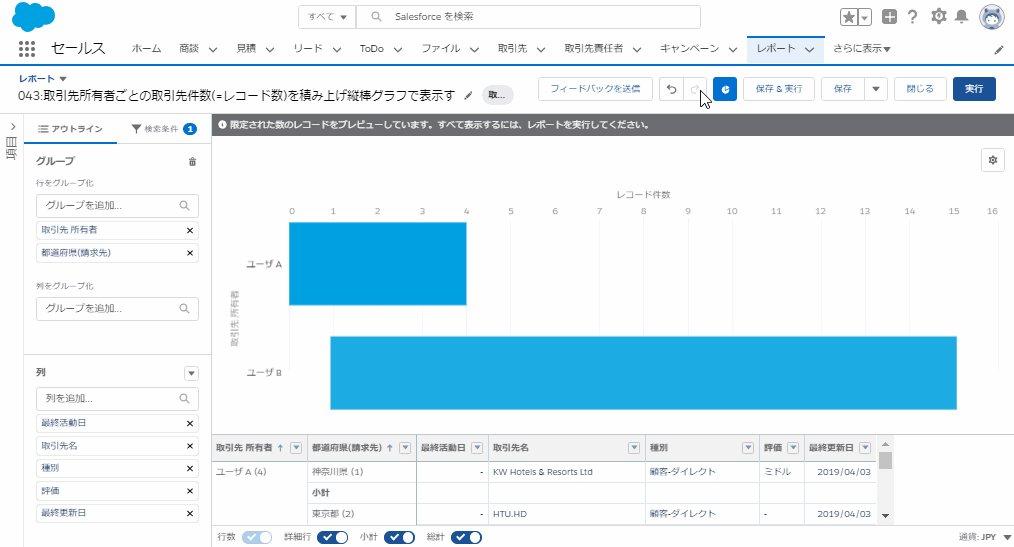Toggle 総計 switch
1014x547 pixels.
pos(466,537)
